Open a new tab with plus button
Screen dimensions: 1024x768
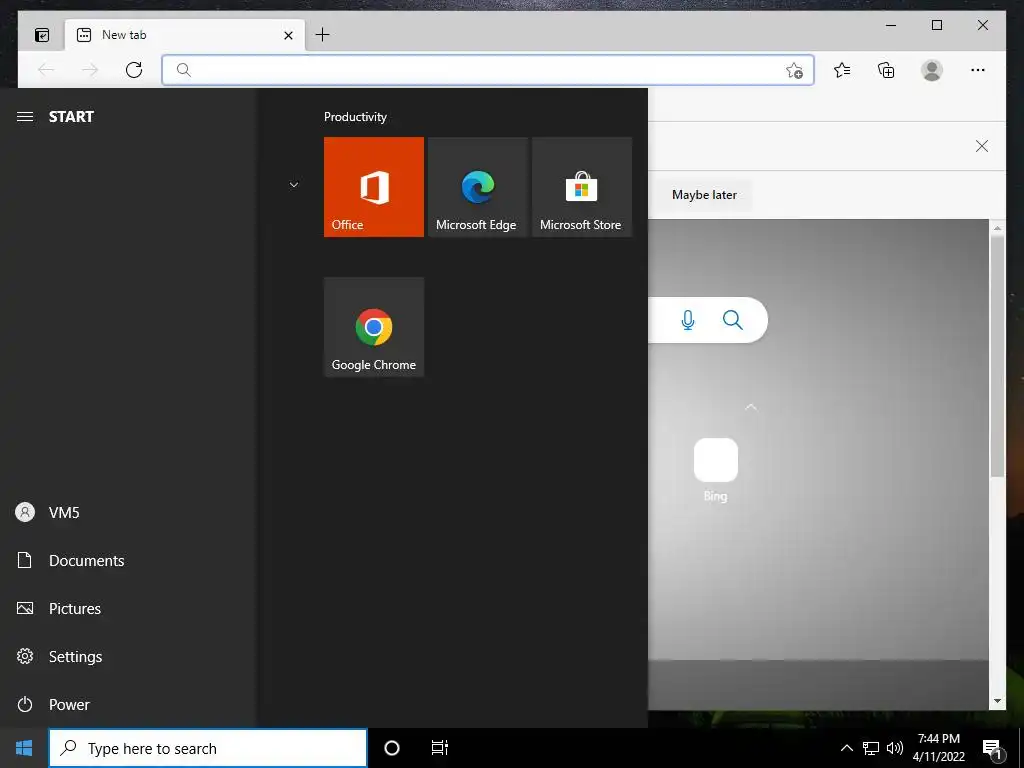pyautogui.click(x=323, y=35)
